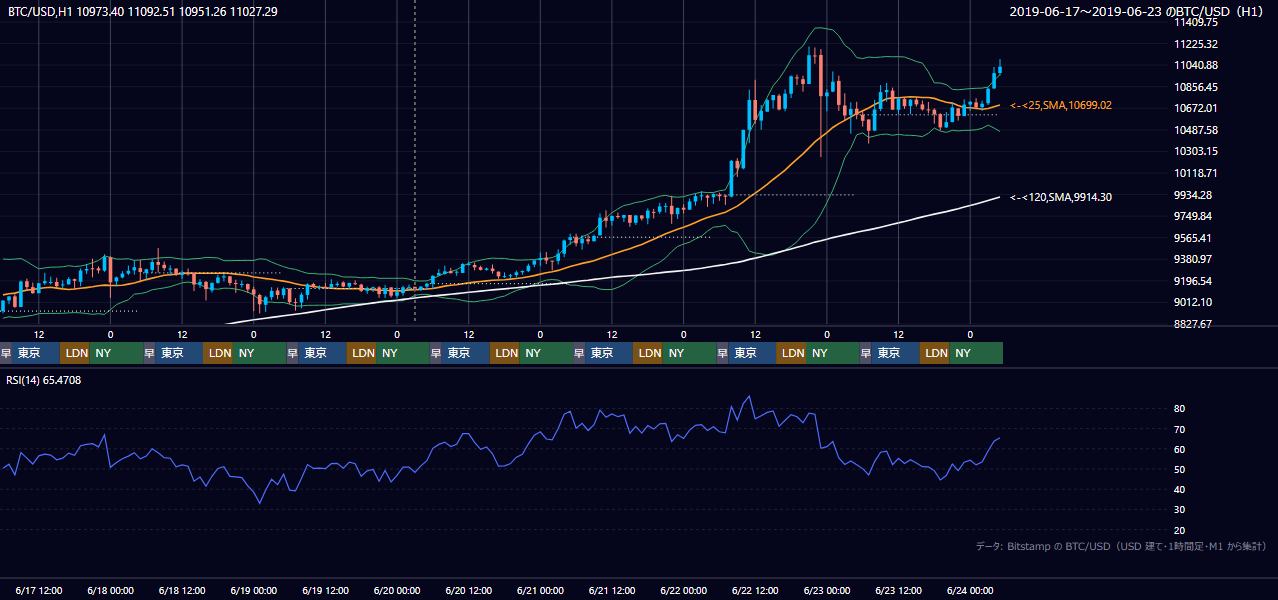Image resolution: width=1278 pixels, height=600 pixels.
Task: Click RSI scale value 70
Action: pos(1180,429)
